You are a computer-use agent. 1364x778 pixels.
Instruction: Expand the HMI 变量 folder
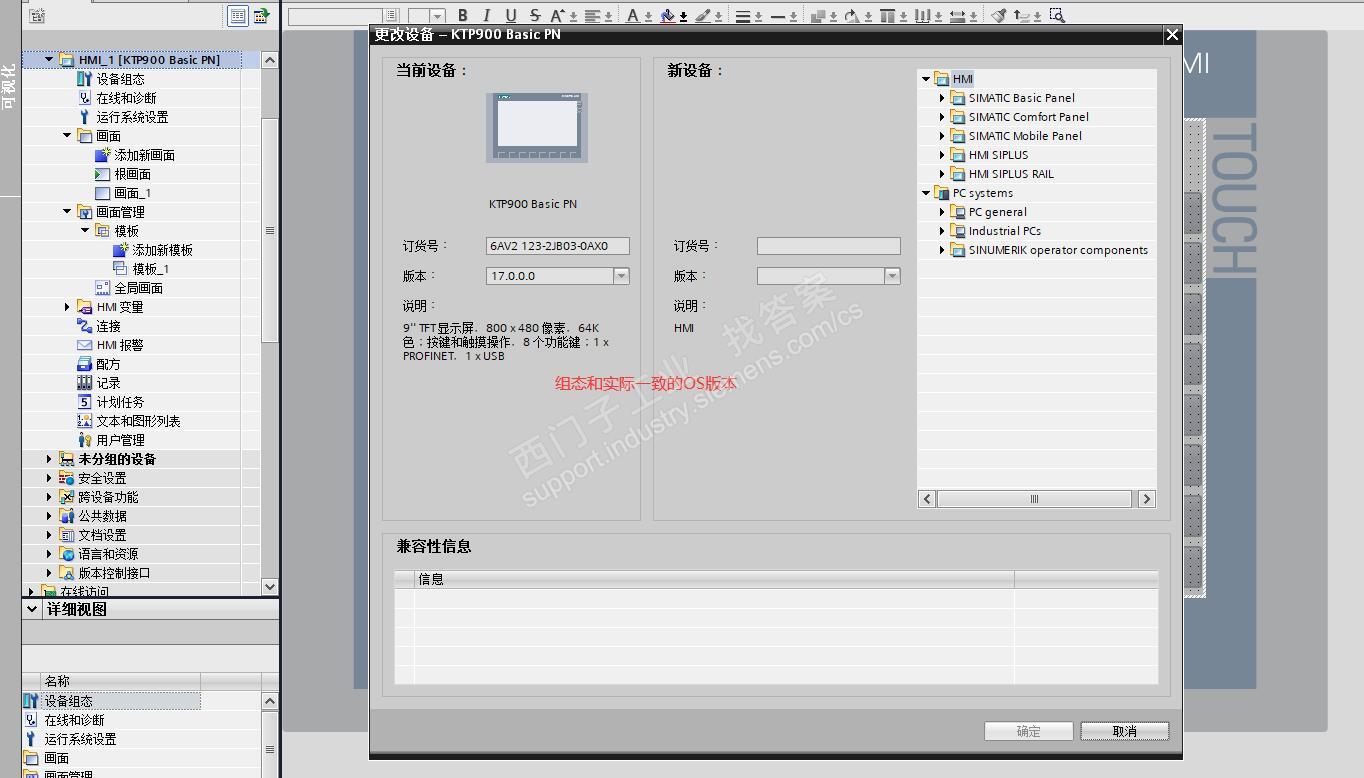(67, 307)
